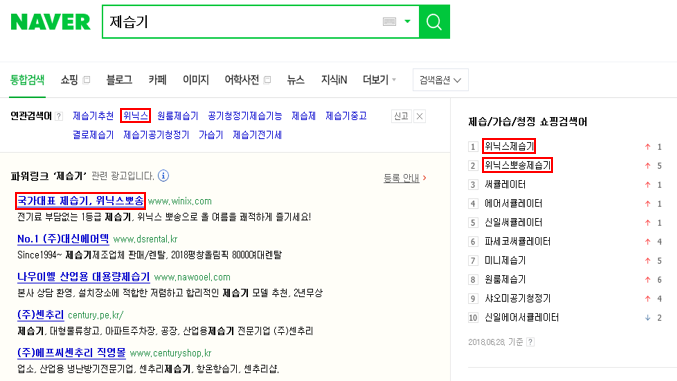Image resolution: width=677 pixels, height=381 pixels.
Task: Switch to the 어학사전 tab
Action: [242, 80]
